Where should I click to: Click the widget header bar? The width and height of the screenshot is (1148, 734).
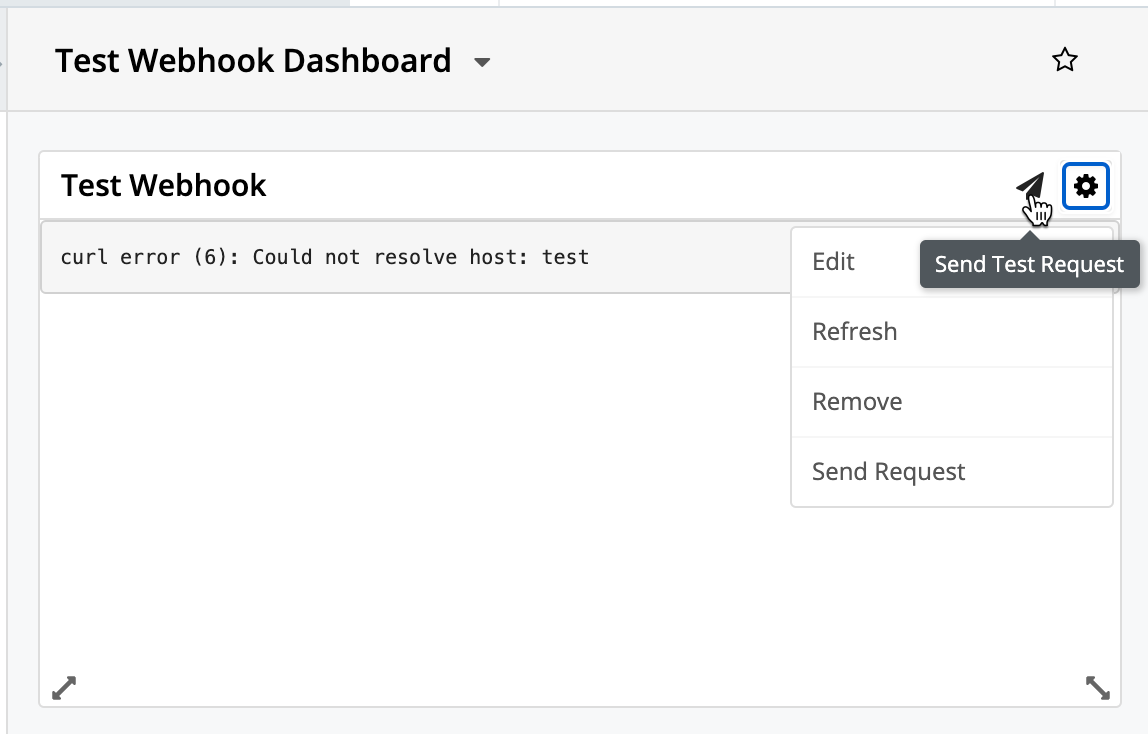click(x=500, y=185)
